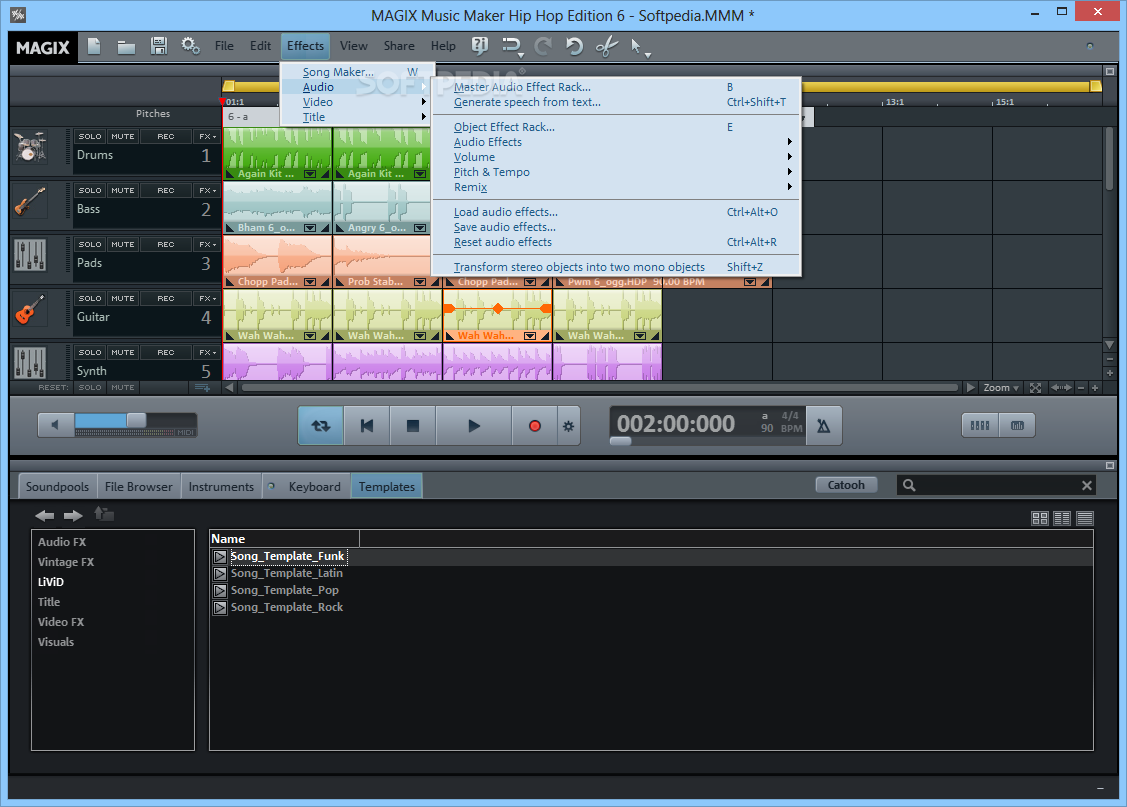This screenshot has width=1127, height=807.
Task: Open the mixer button in transport
Action: 980,425
